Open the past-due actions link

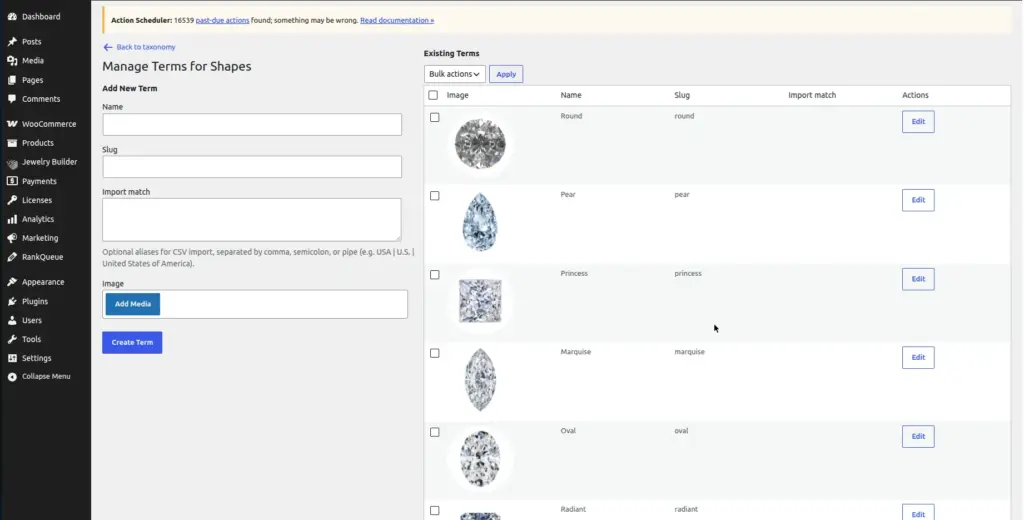[222, 20]
